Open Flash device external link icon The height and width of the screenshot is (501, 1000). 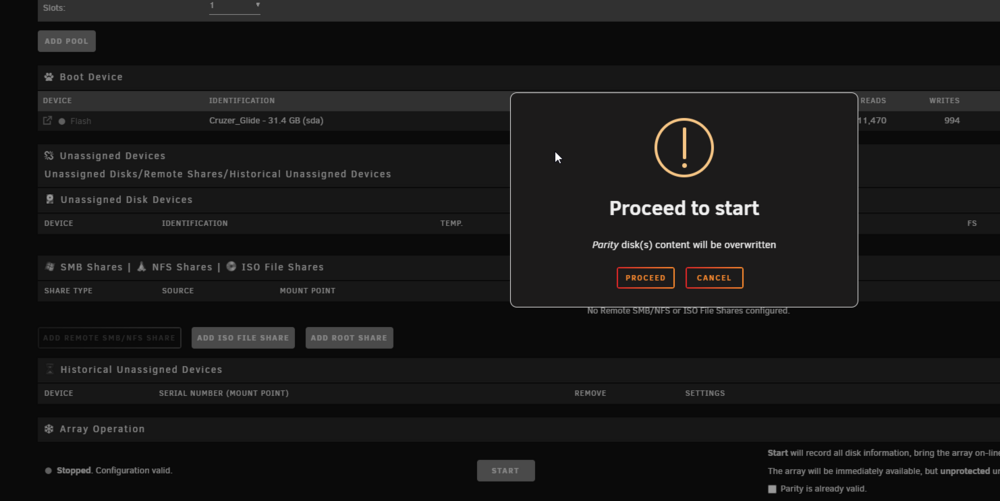[47, 120]
